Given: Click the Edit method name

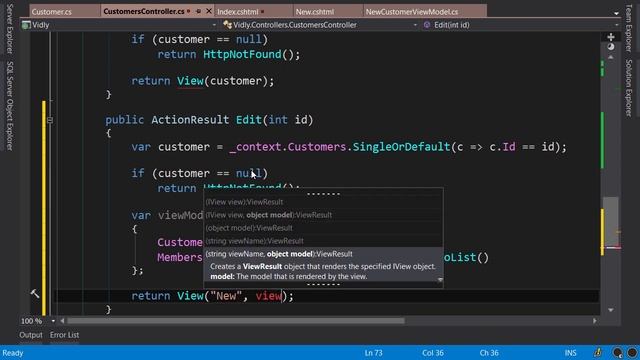Looking at the screenshot, I should (249, 120).
